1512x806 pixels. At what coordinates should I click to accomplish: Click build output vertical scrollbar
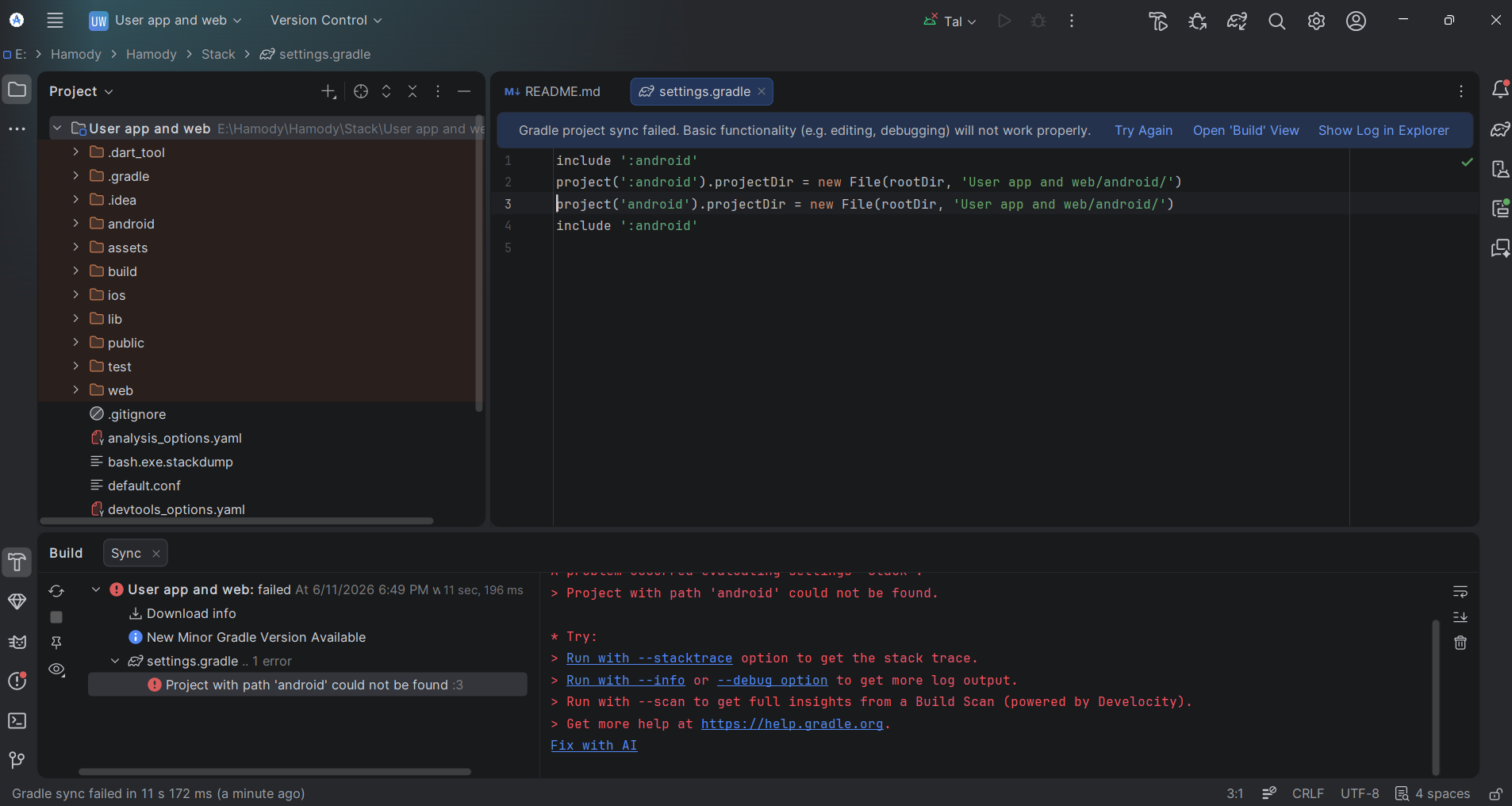point(1435,697)
